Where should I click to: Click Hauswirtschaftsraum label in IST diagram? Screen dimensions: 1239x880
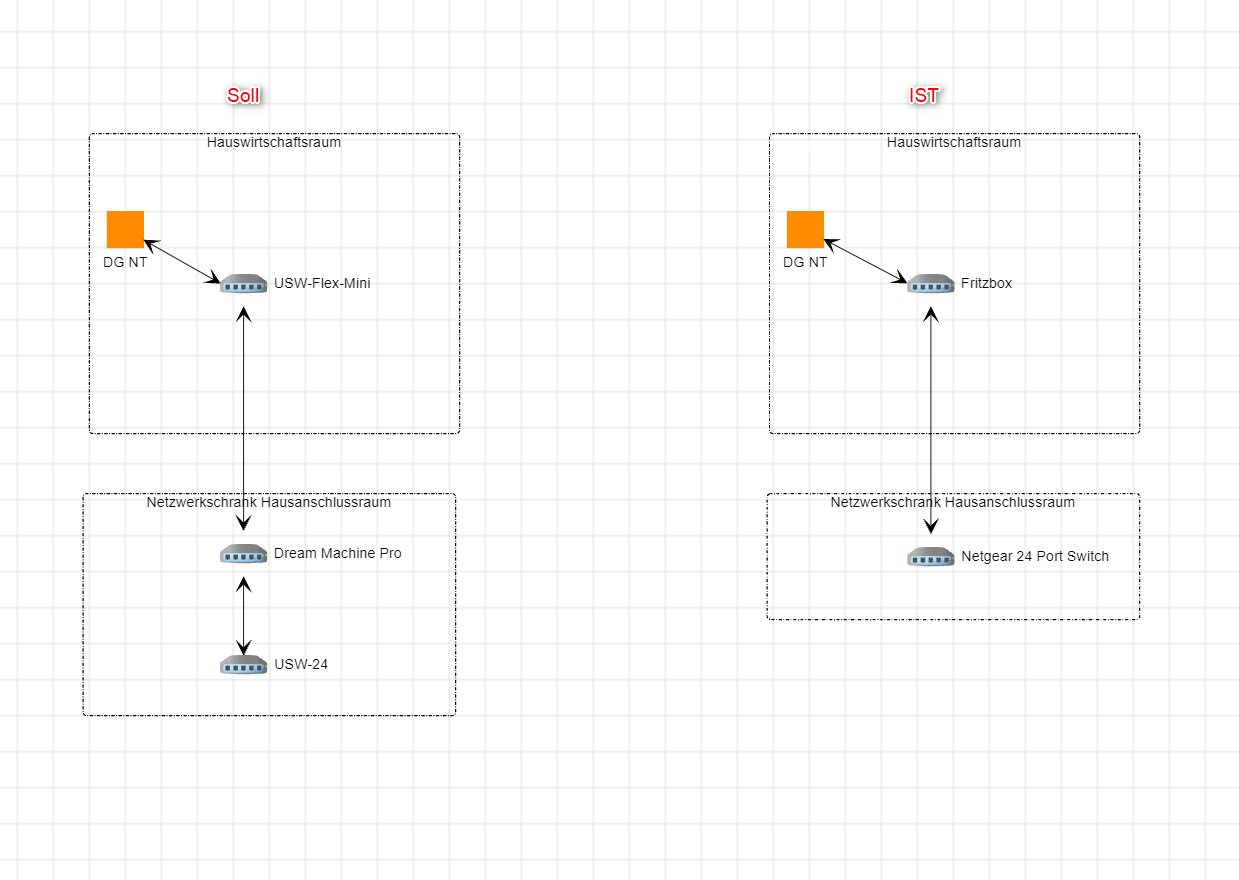954,142
